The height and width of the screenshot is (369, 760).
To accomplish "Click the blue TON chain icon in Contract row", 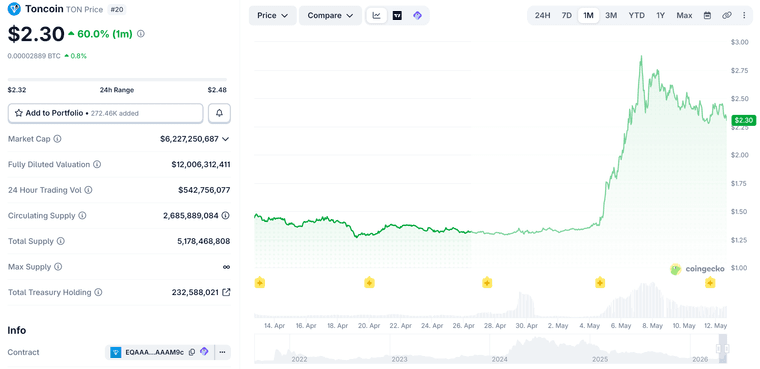I will [116, 352].
